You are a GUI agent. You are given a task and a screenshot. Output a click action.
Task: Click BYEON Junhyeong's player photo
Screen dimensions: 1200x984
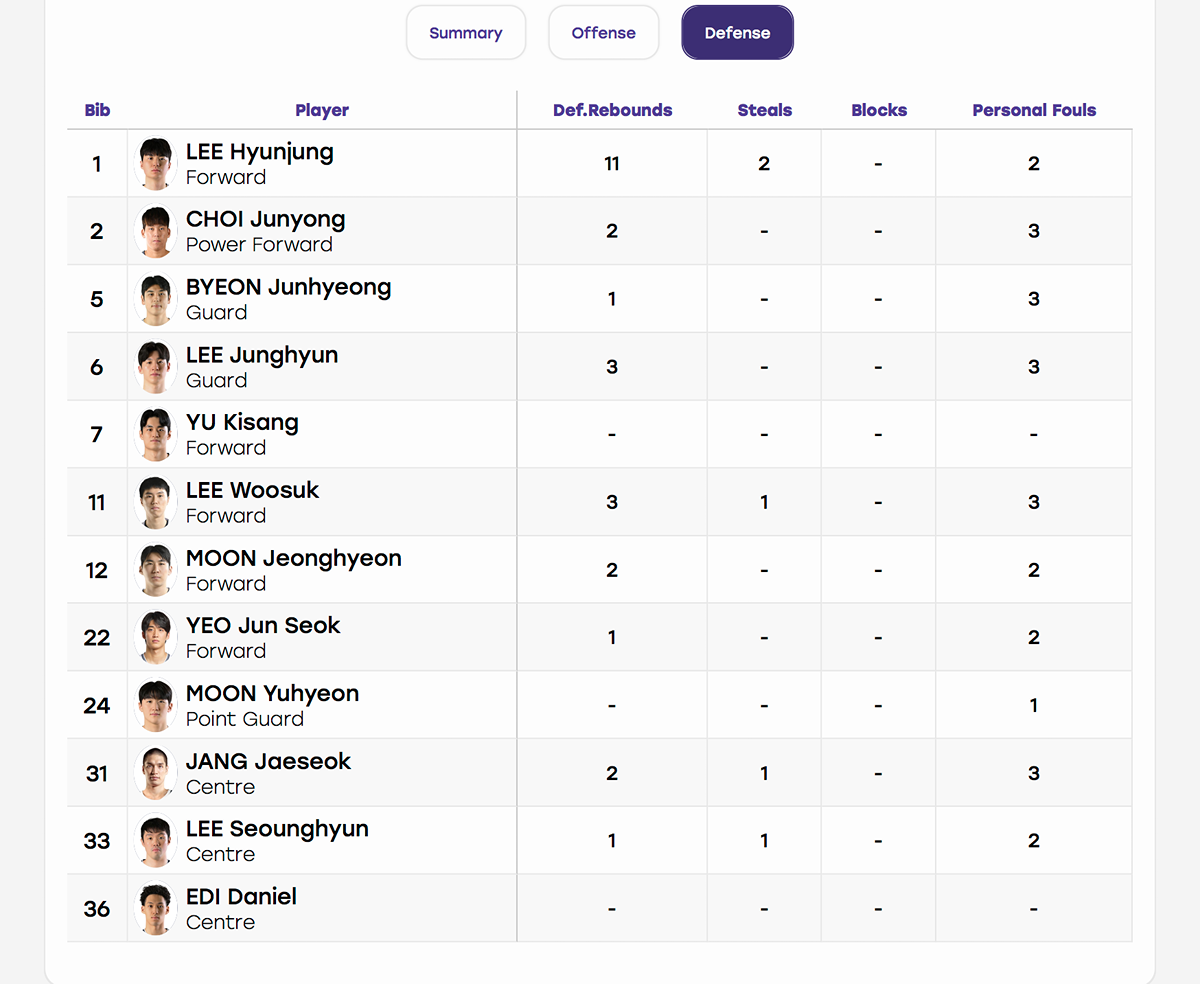(156, 299)
